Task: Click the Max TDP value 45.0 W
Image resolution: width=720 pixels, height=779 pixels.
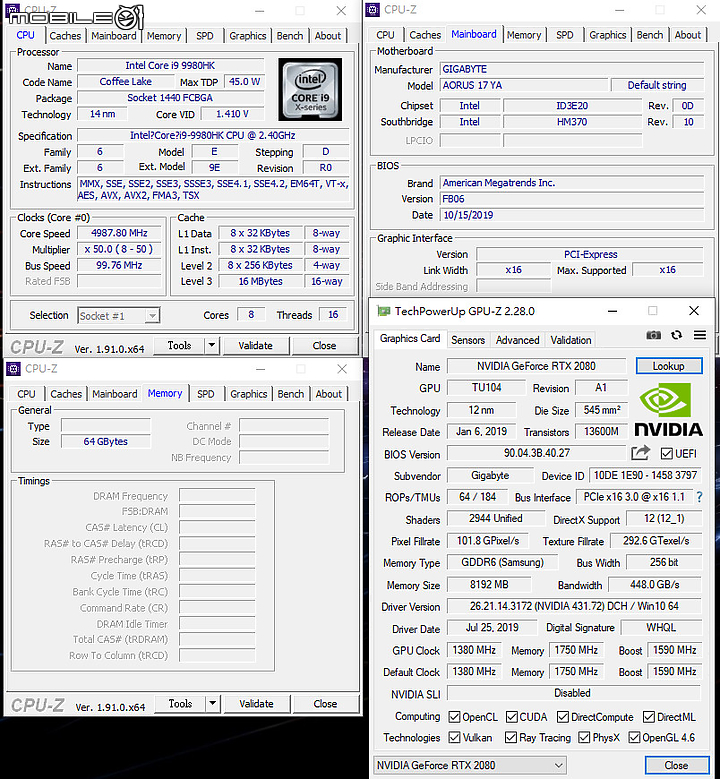Action: [244, 81]
